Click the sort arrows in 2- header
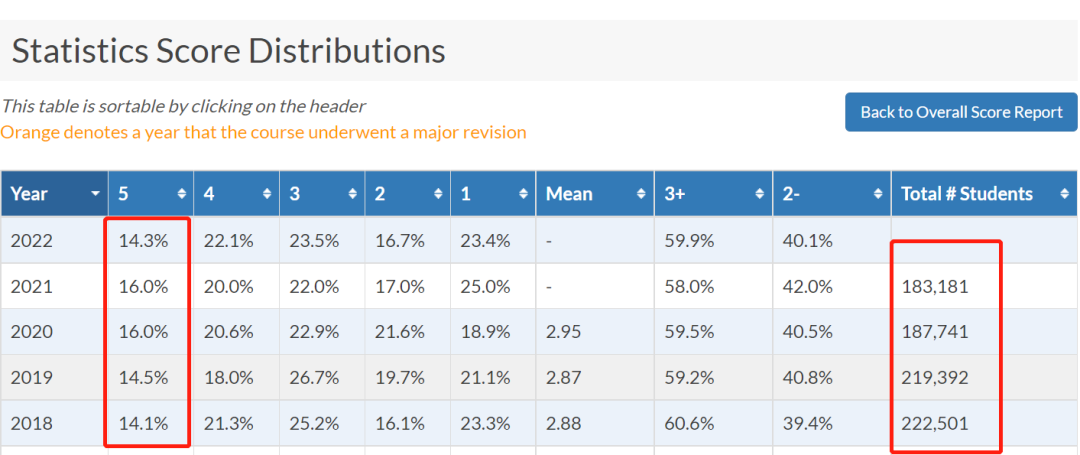The image size is (1080, 455). coord(879,195)
